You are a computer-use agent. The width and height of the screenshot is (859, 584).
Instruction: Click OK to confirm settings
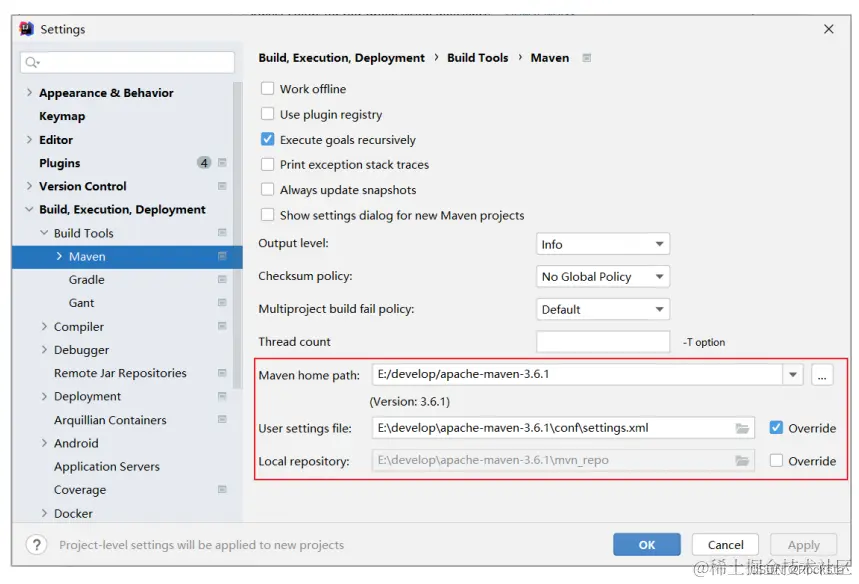[646, 545]
